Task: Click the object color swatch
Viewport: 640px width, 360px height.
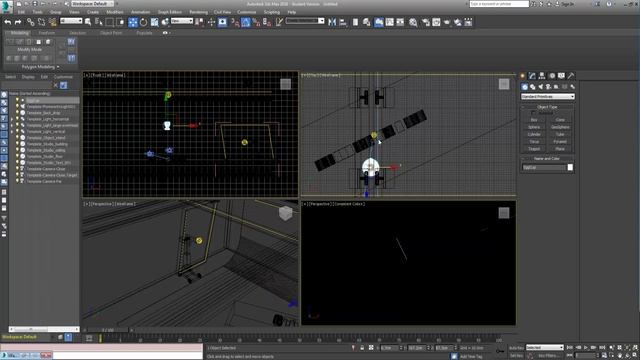Action: pos(570,167)
